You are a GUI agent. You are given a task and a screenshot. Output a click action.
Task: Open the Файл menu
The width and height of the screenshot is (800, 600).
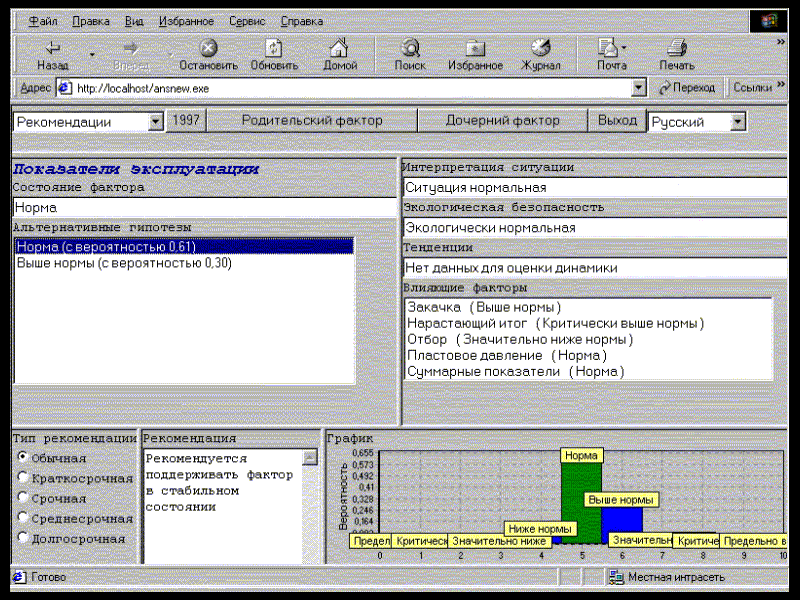click(43, 21)
